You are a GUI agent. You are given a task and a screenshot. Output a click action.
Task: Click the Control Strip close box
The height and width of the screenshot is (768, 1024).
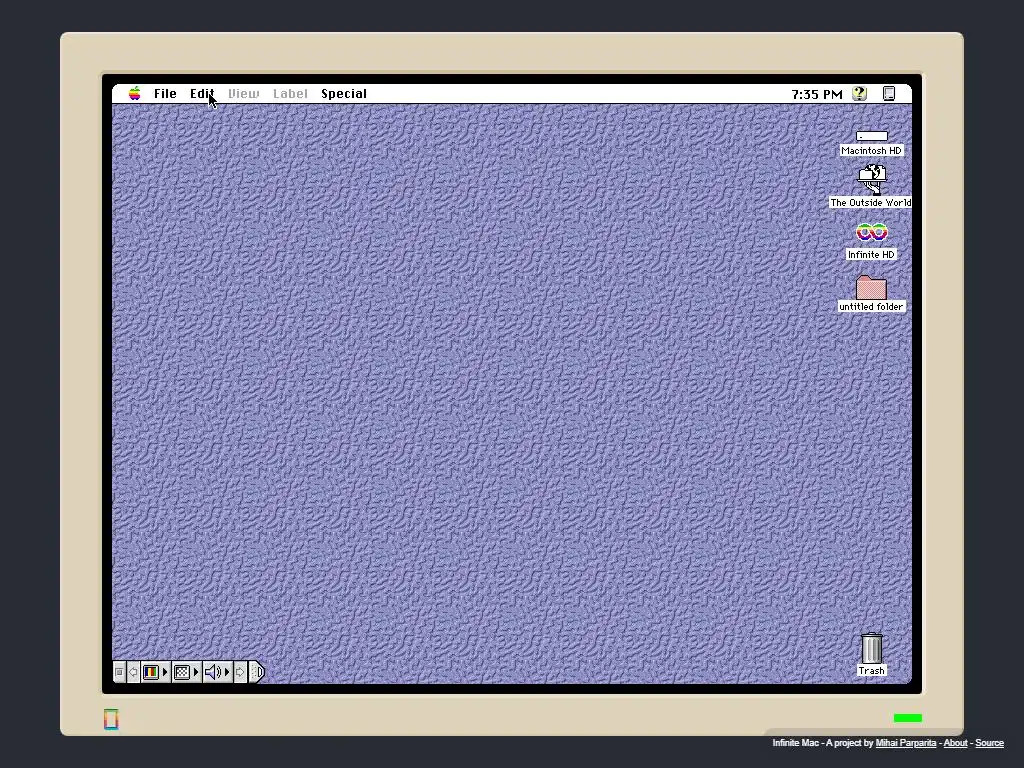point(119,672)
